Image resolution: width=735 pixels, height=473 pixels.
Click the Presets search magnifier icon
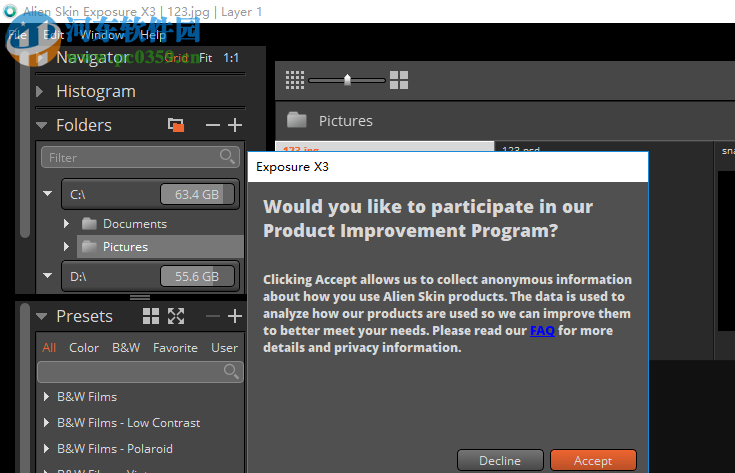pos(231,371)
